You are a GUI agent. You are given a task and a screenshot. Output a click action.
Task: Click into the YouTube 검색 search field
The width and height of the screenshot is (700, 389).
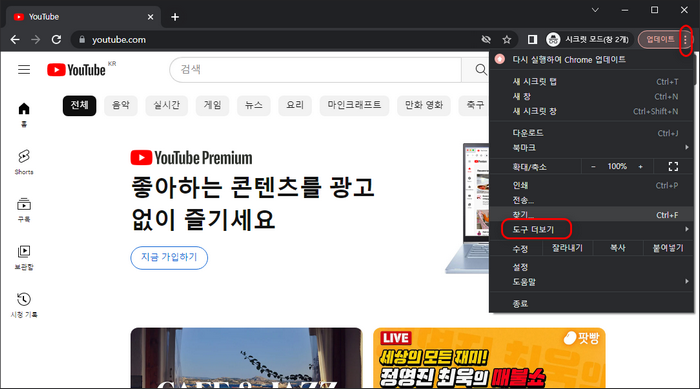point(316,70)
